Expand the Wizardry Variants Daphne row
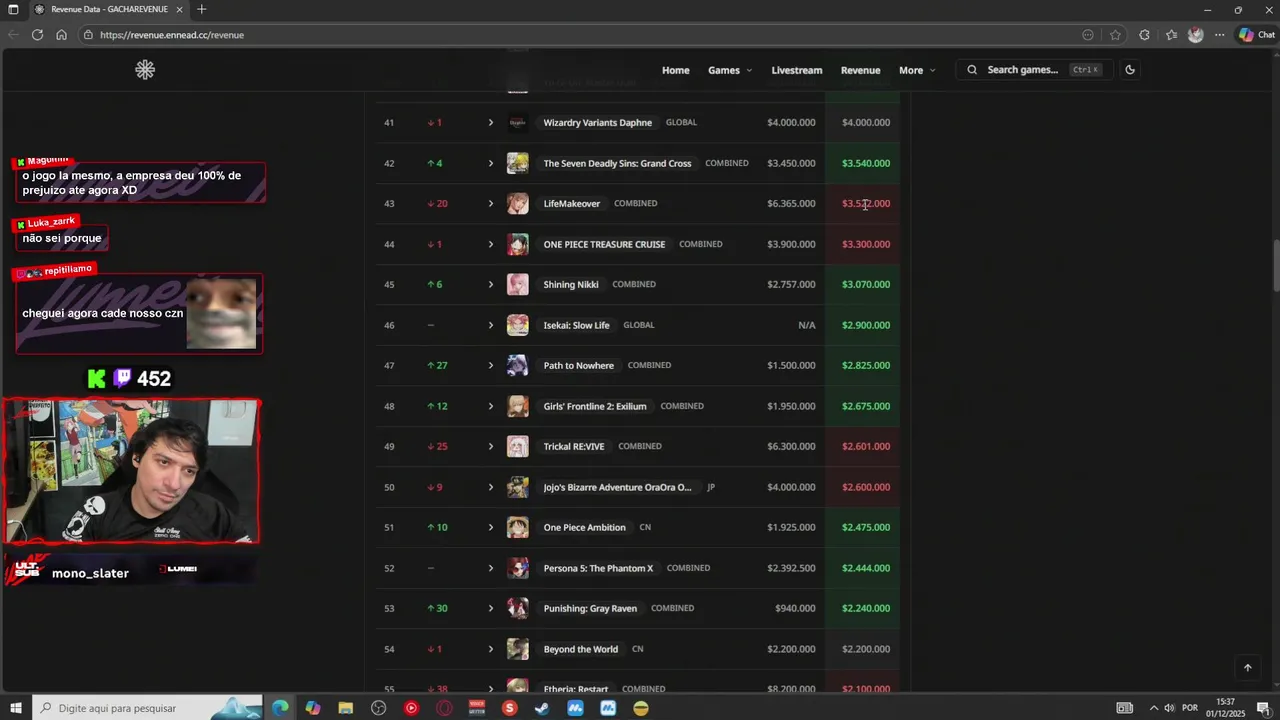The image size is (1280, 720). pos(491,123)
